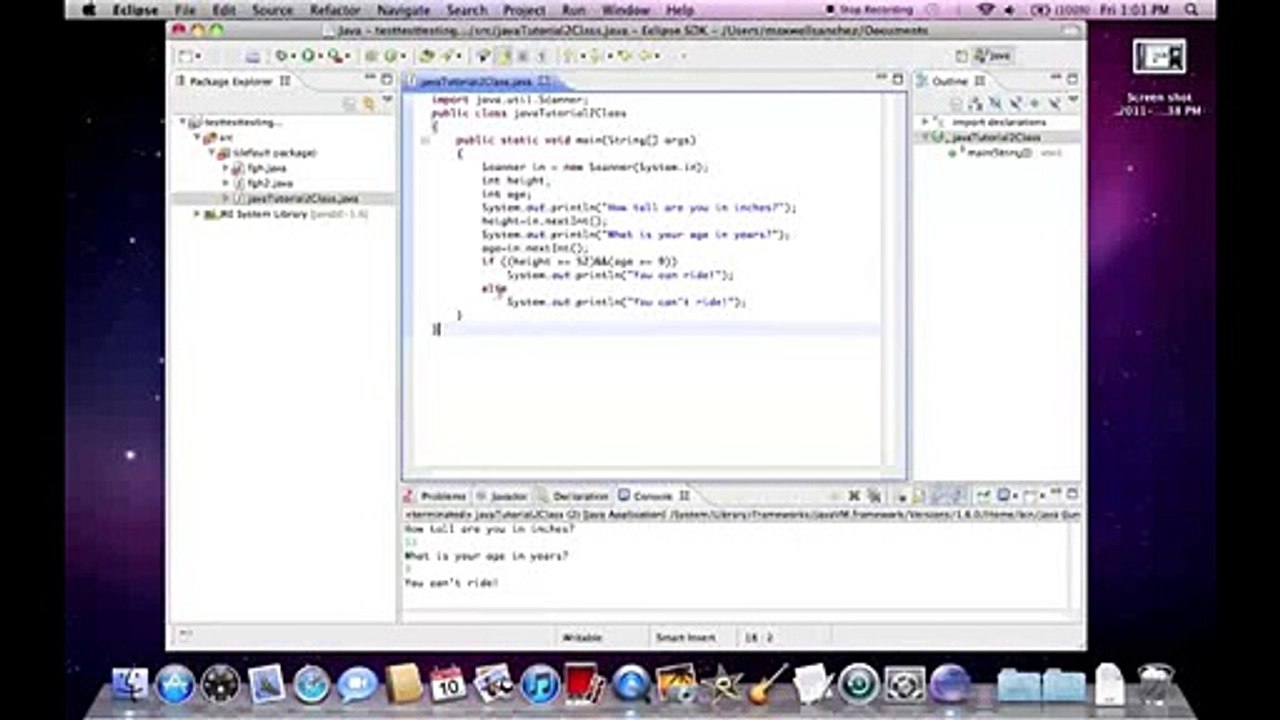Open the Run menu
The height and width of the screenshot is (720, 1280).
573,10
